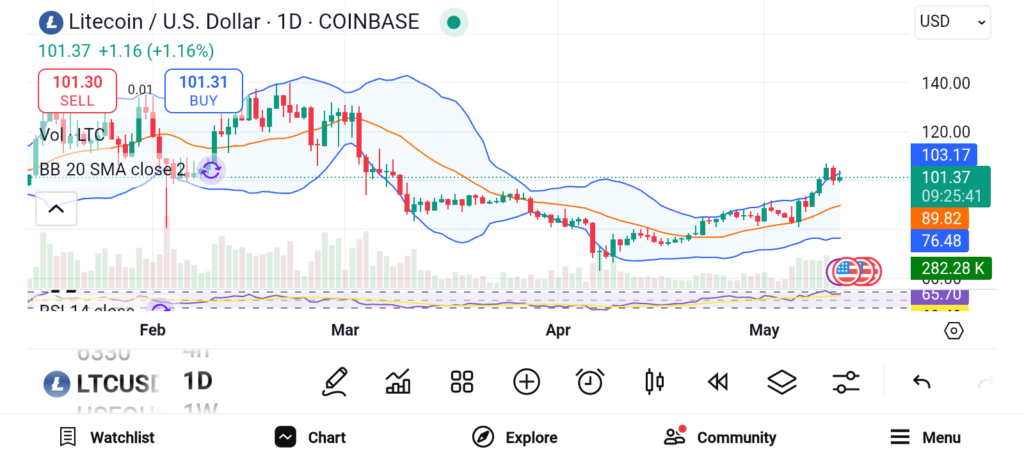Screen dimensions: 1024x461
Task: Open the layout grid icon
Action: tap(462, 381)
